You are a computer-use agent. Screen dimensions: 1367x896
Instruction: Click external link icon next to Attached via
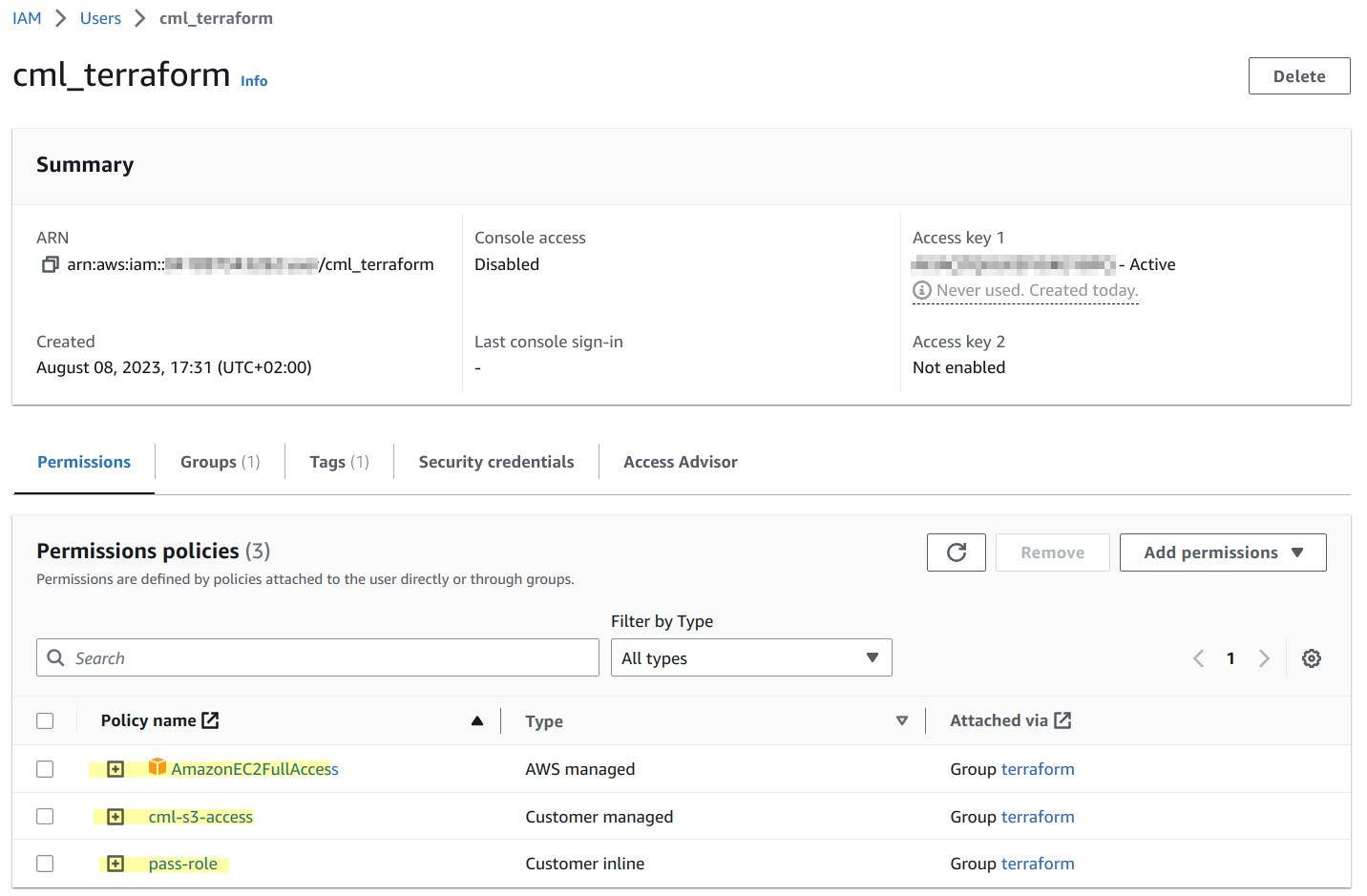tap(1062, 720)
